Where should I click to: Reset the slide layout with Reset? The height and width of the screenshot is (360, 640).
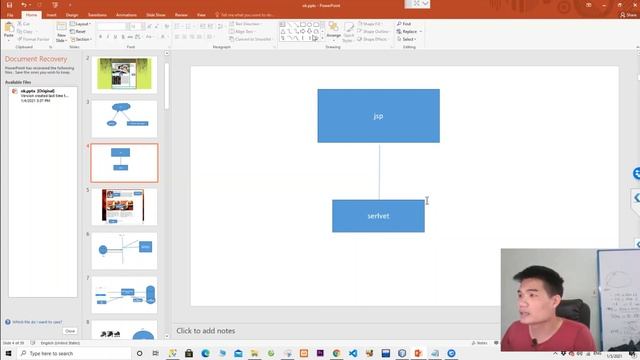(78, 31)
